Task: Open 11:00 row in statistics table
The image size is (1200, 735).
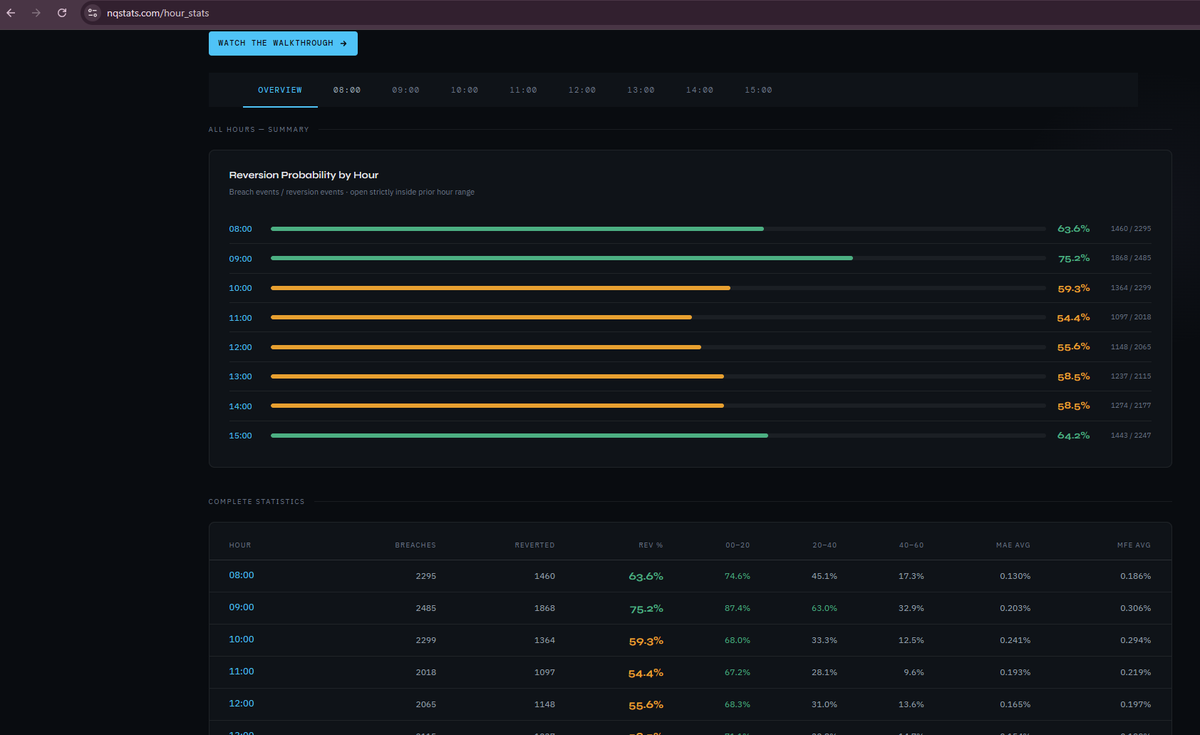Action: (689, 672)
